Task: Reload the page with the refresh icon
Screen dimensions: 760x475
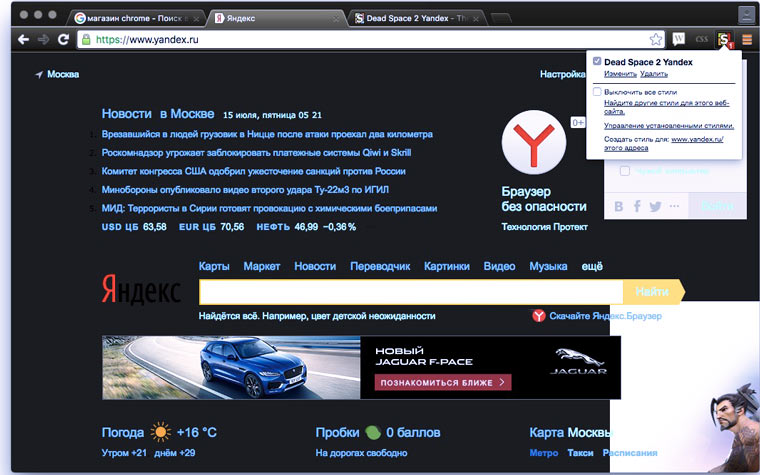Action: [x=63, y=40]
